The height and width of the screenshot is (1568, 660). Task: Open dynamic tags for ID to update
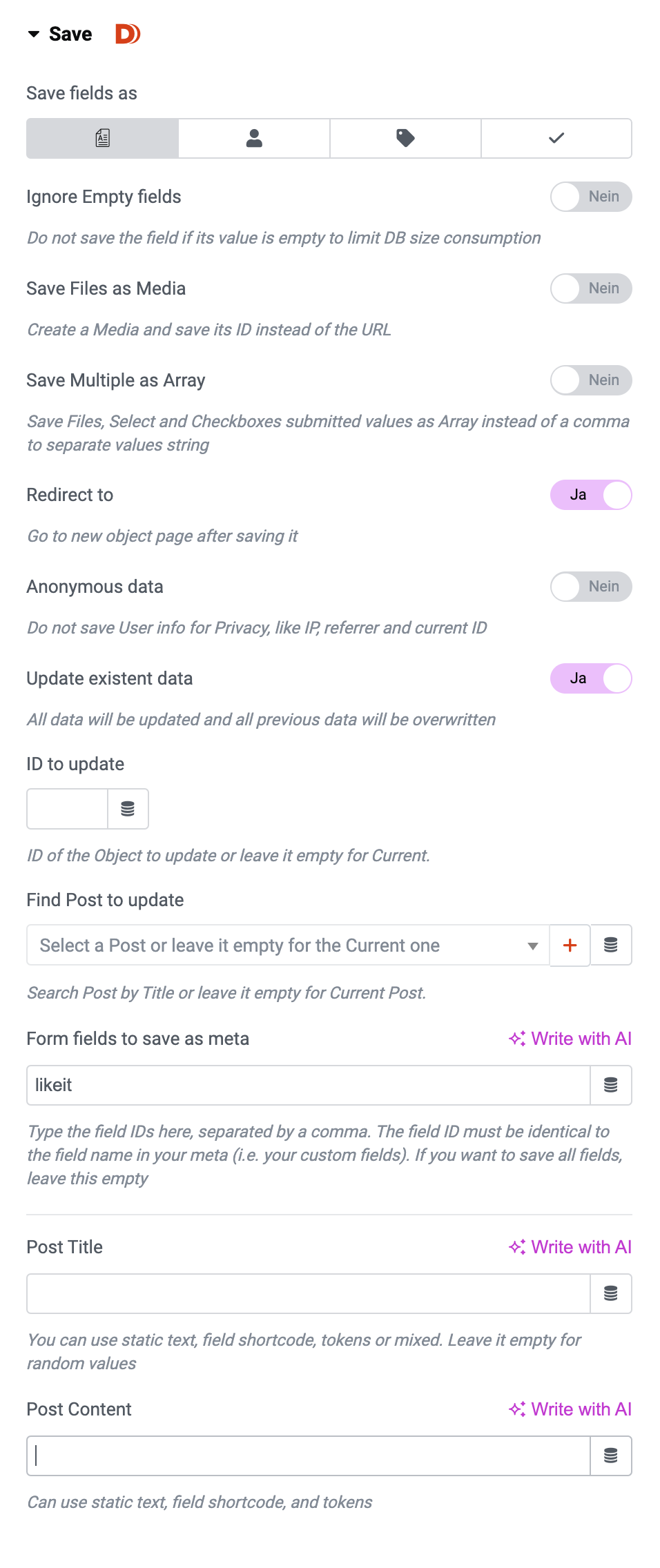[x=128, y=809]
